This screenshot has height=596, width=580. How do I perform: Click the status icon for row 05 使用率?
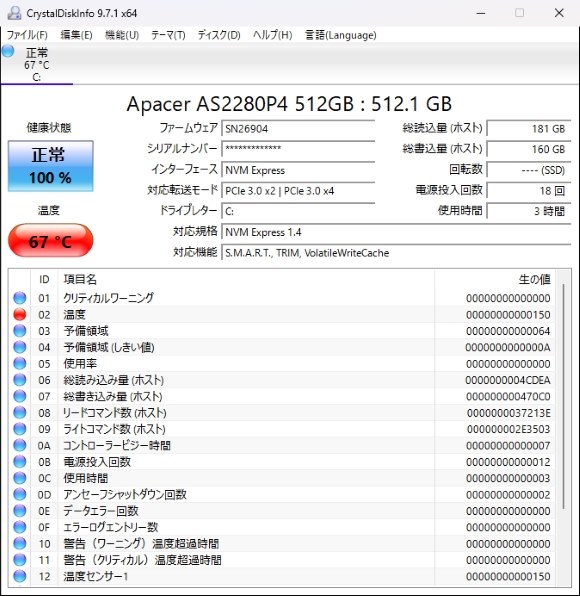pos(20,363)
